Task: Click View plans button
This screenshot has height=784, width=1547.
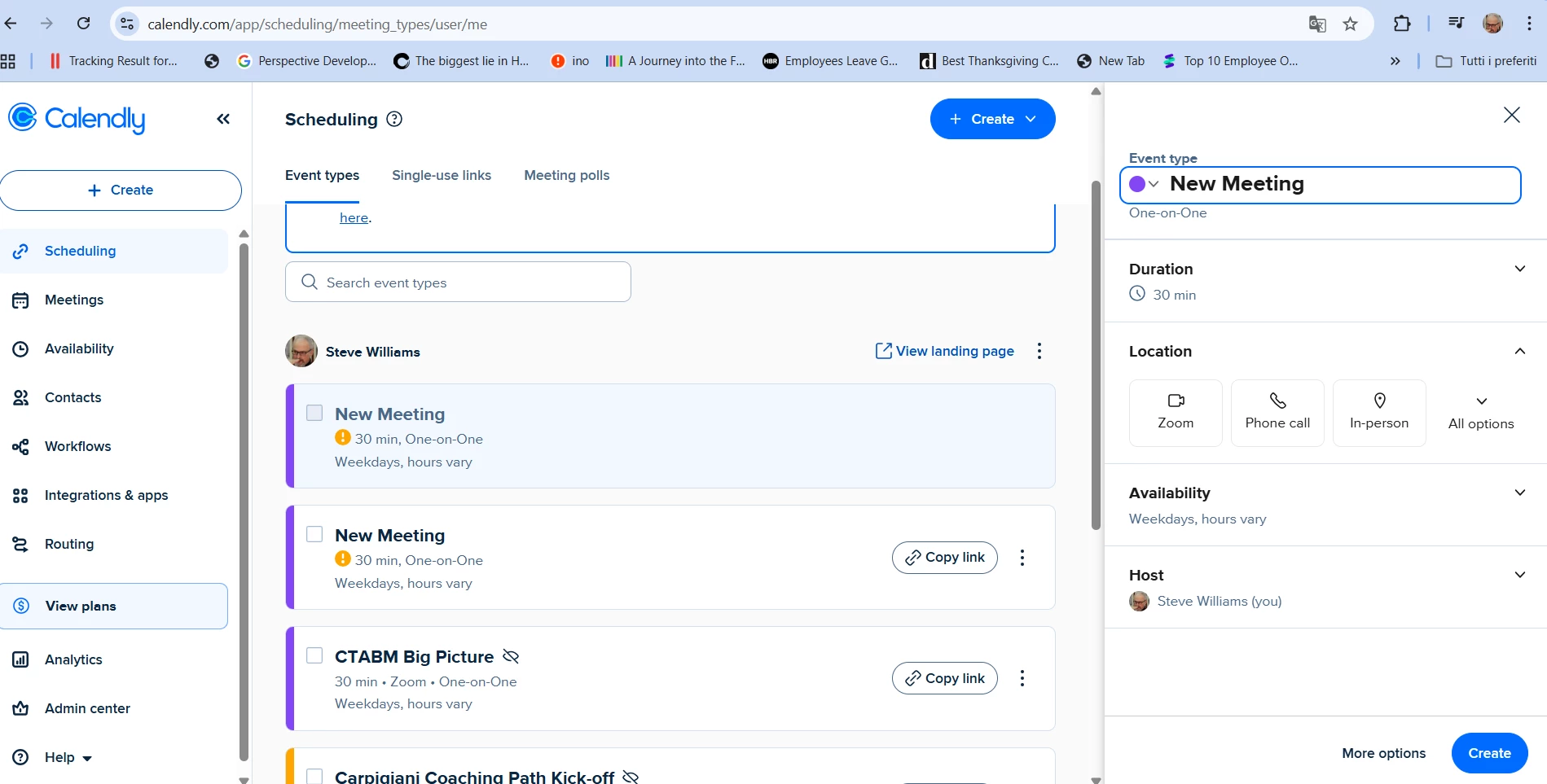Action: pyautogui.click(x=114, y=606)
